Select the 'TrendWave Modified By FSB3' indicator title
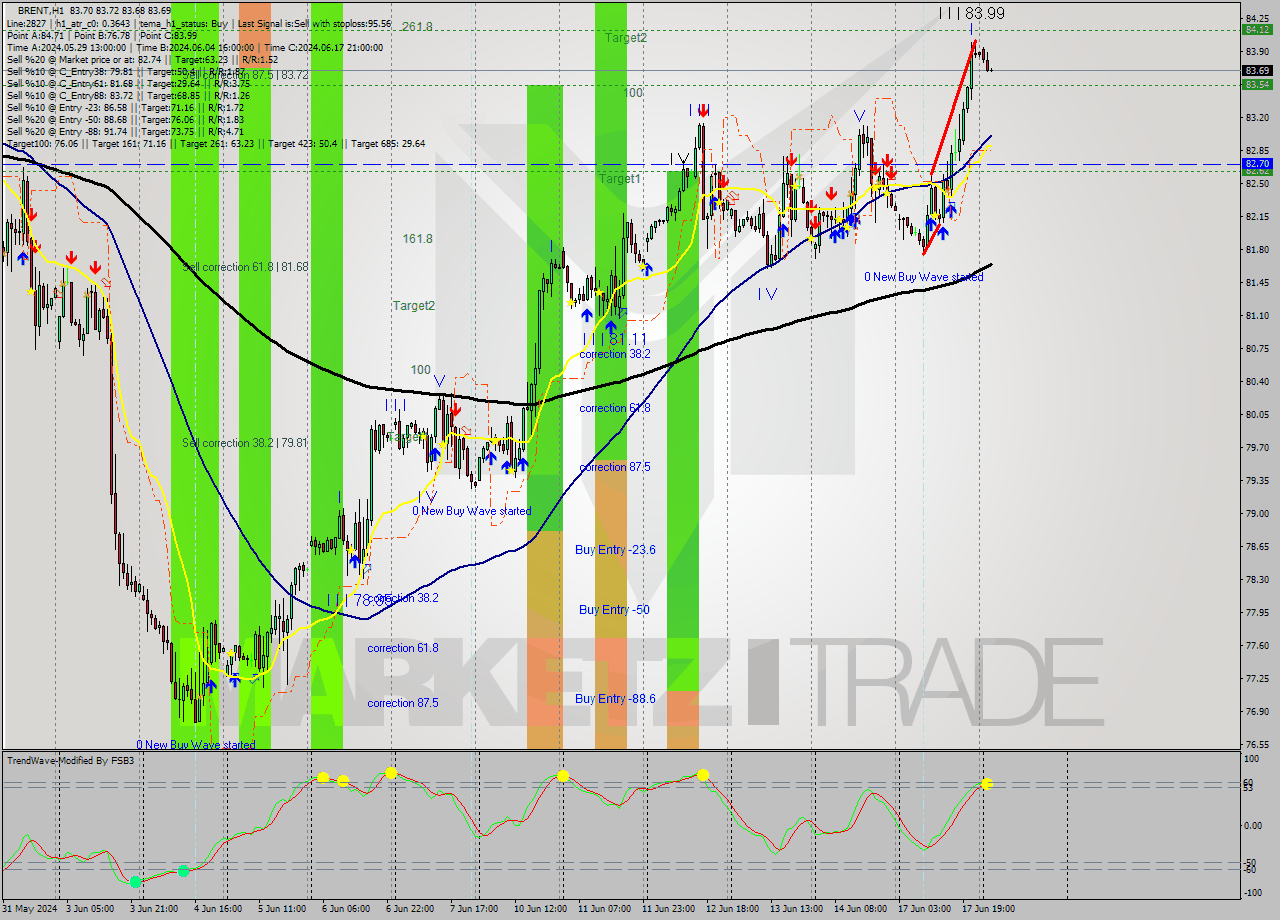 coord(70,761)
